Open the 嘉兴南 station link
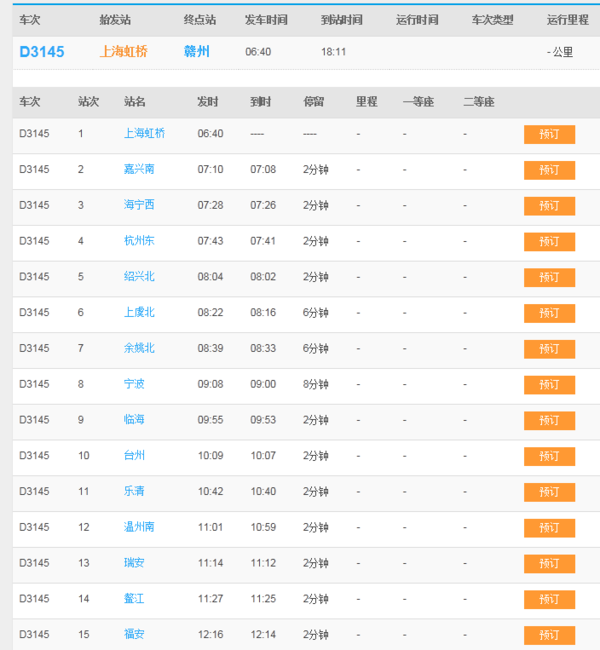Viewport: 600px width, 650px height. point(139,169)
